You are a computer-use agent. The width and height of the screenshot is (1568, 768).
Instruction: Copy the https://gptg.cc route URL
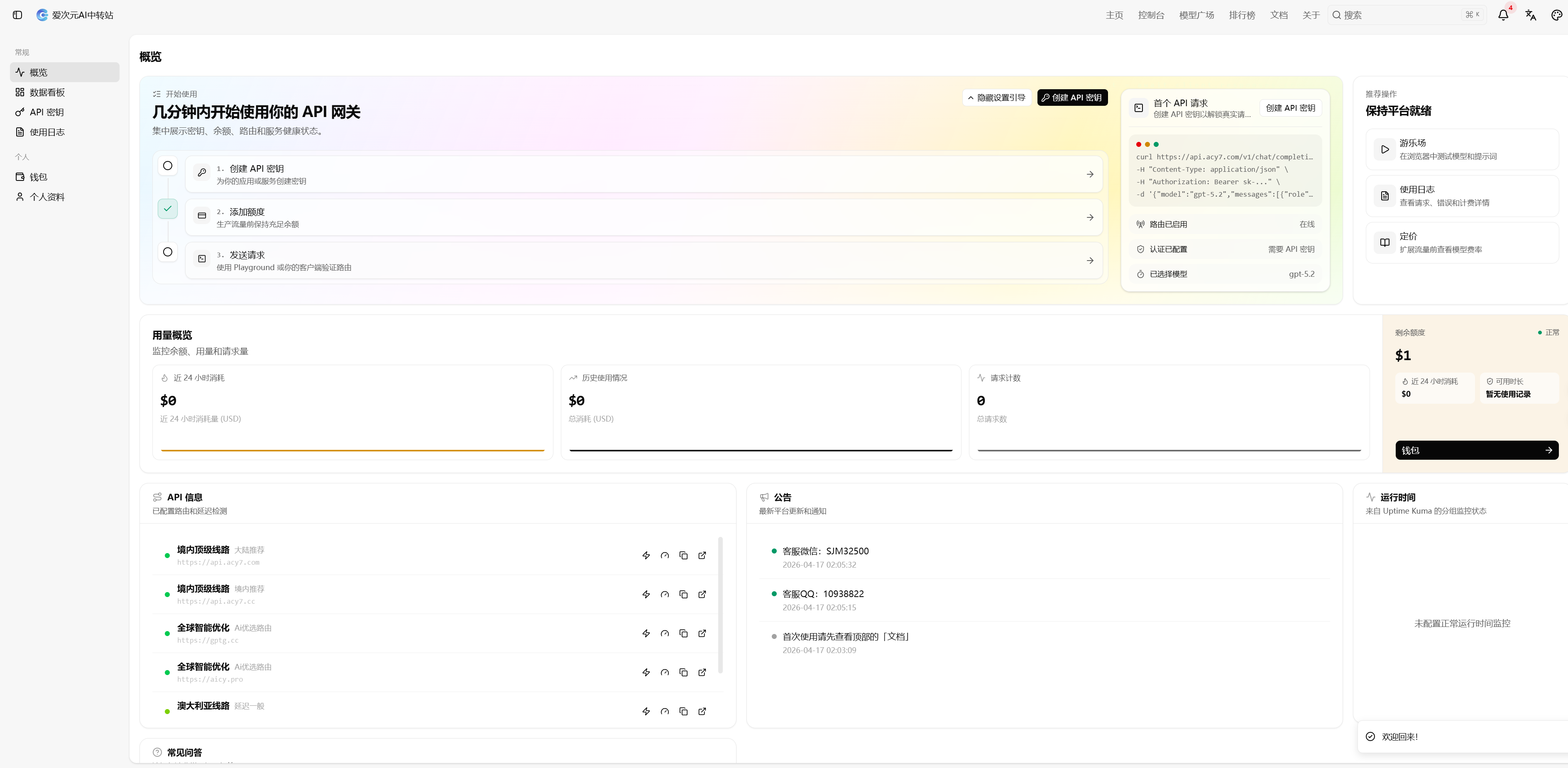[x=683, y=633]
